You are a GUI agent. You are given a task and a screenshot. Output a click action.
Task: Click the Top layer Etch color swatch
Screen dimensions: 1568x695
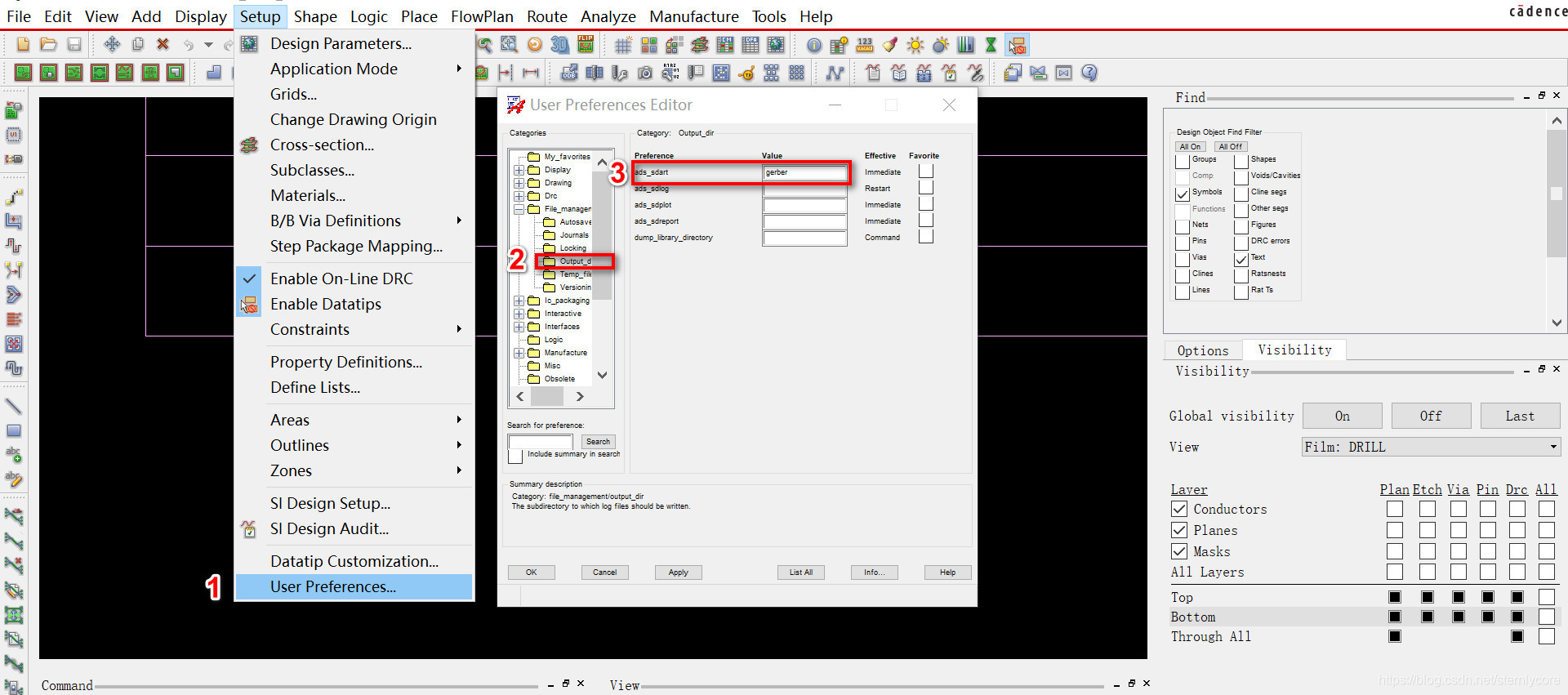1428,597
